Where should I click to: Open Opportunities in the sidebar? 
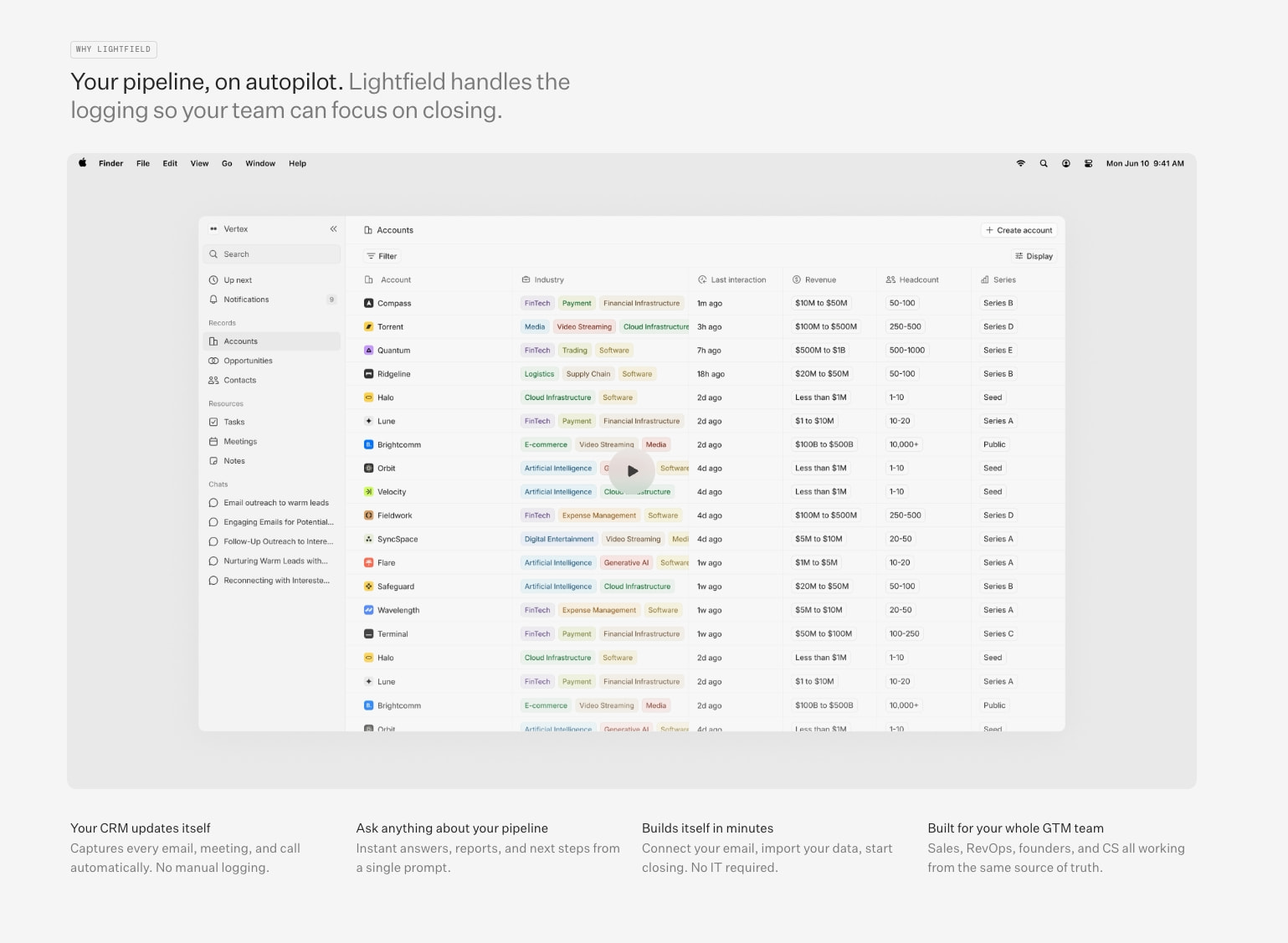pyautogui.click(x=272, y=361)
